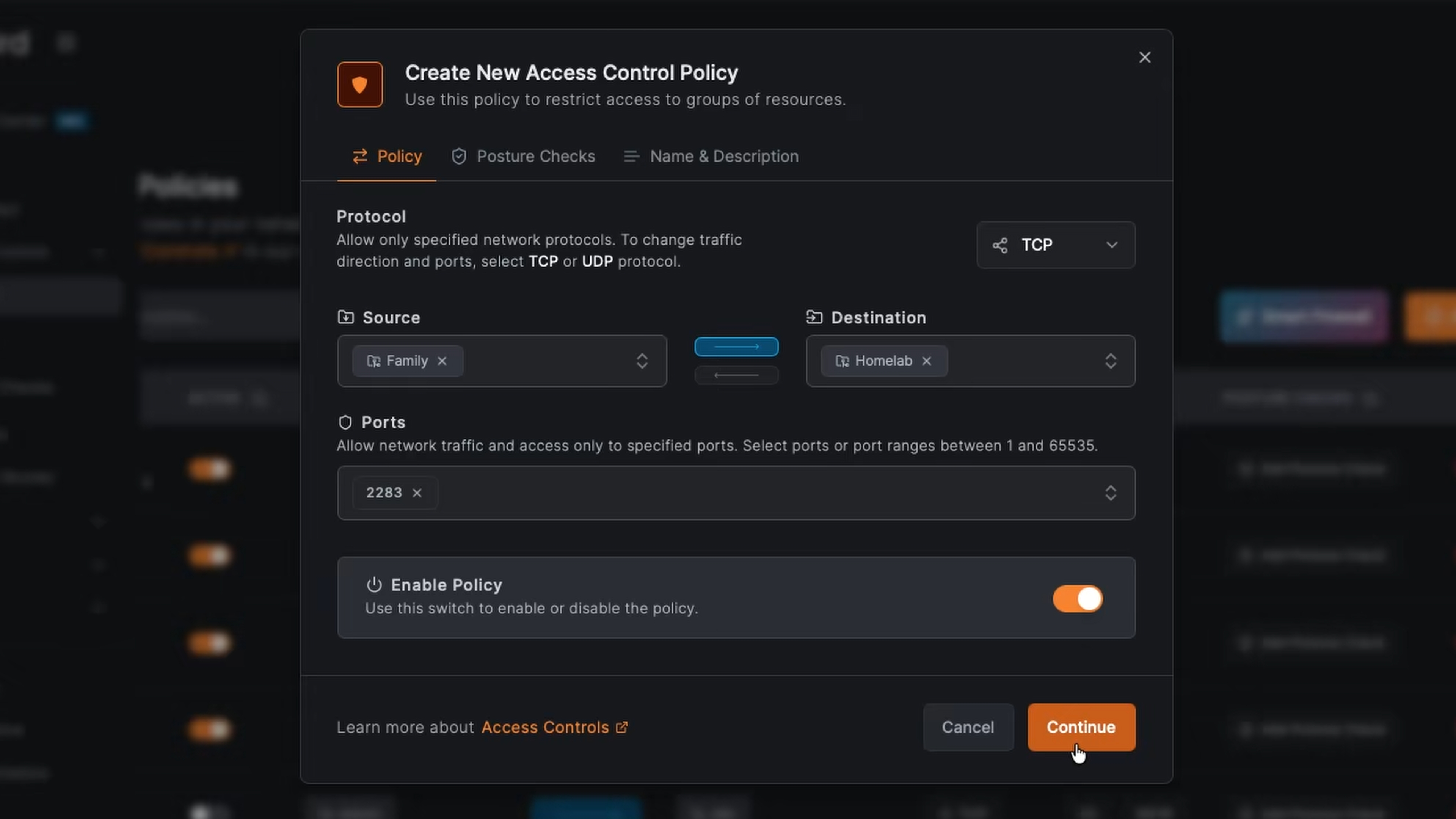Viewport: 1456px width, 819px height.
Task: Click the orange shield policy icon
Action: [359, 85]
